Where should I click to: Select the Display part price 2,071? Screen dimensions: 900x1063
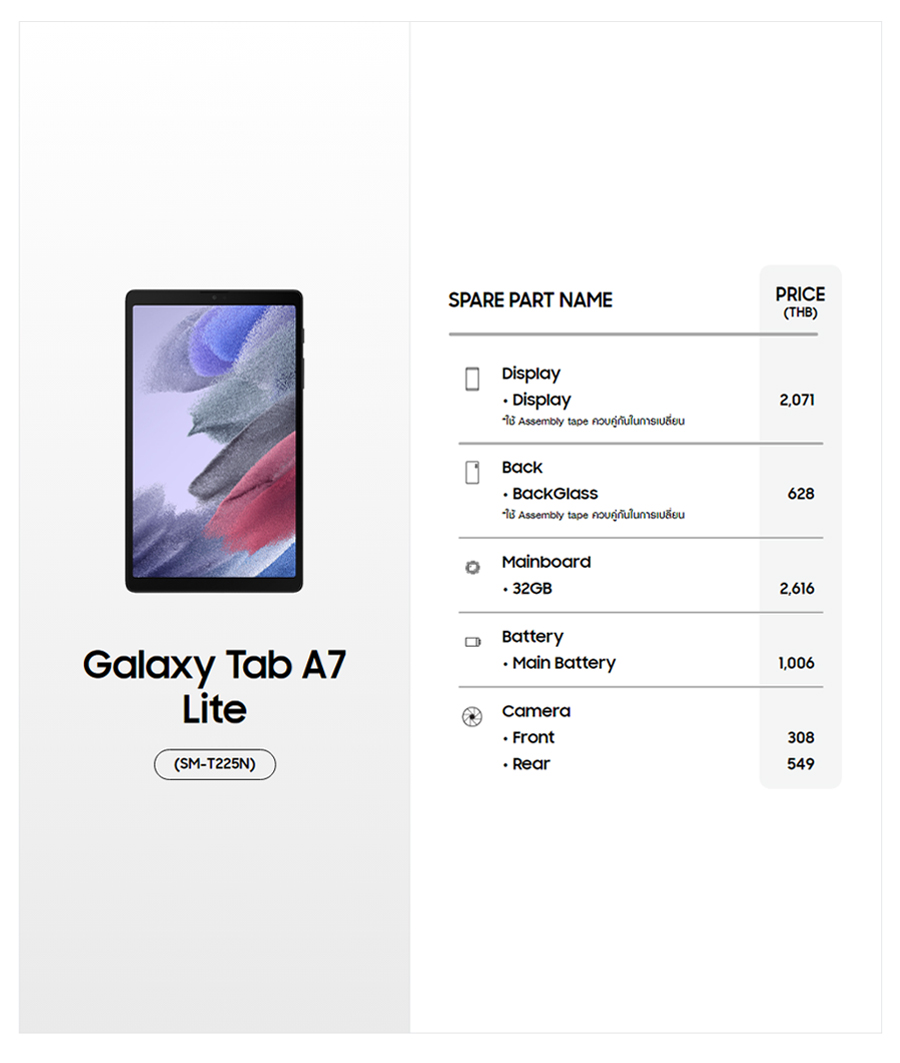(x=797, y=400)
